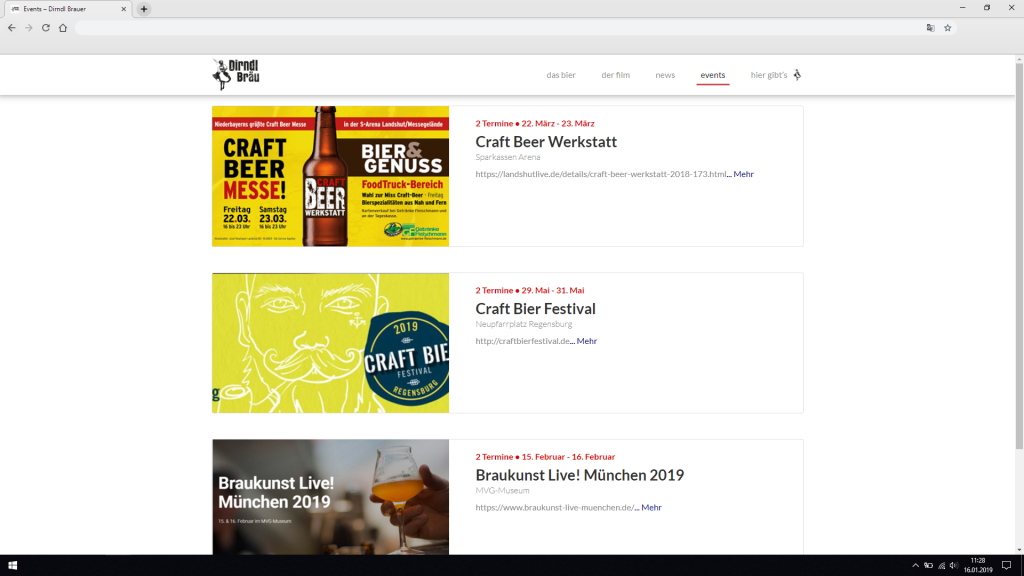Viewport: 1024px width, 576px height.
Task: Click Mehr under Craft Bier Festival
Action: [586, 341]
